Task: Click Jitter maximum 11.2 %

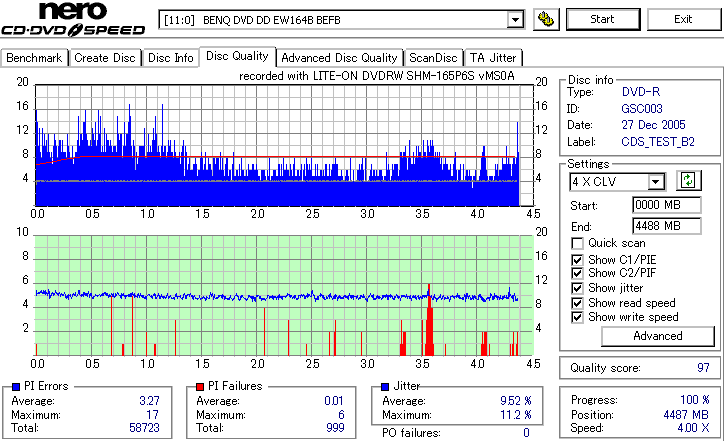Action: click(x=516, y=415)
